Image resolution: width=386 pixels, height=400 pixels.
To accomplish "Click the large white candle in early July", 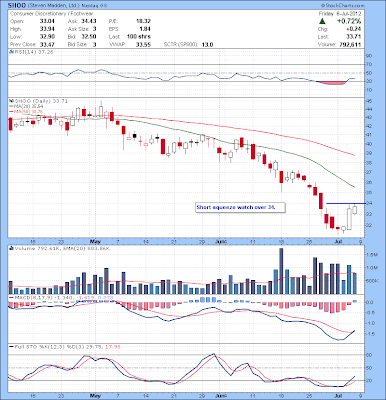I will [x=349, y=218].
